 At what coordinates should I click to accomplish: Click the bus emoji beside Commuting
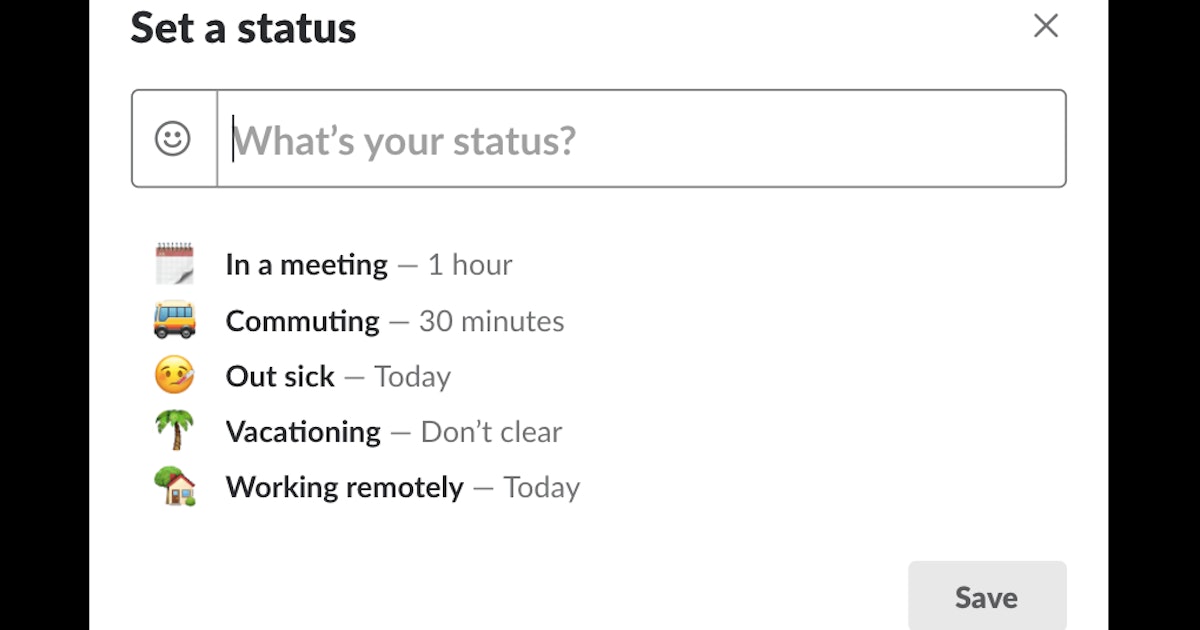pos(174,320)
